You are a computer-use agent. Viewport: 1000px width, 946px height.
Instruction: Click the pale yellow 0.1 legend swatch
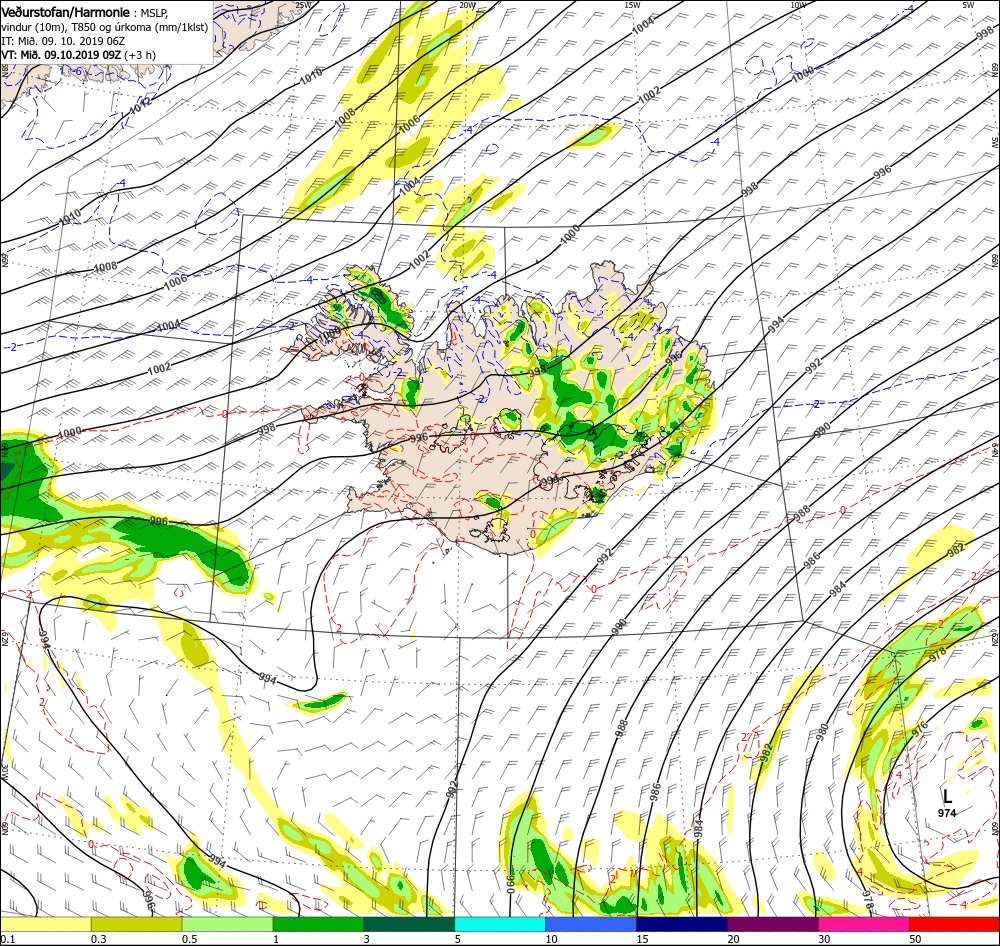[x=45, y=924]
